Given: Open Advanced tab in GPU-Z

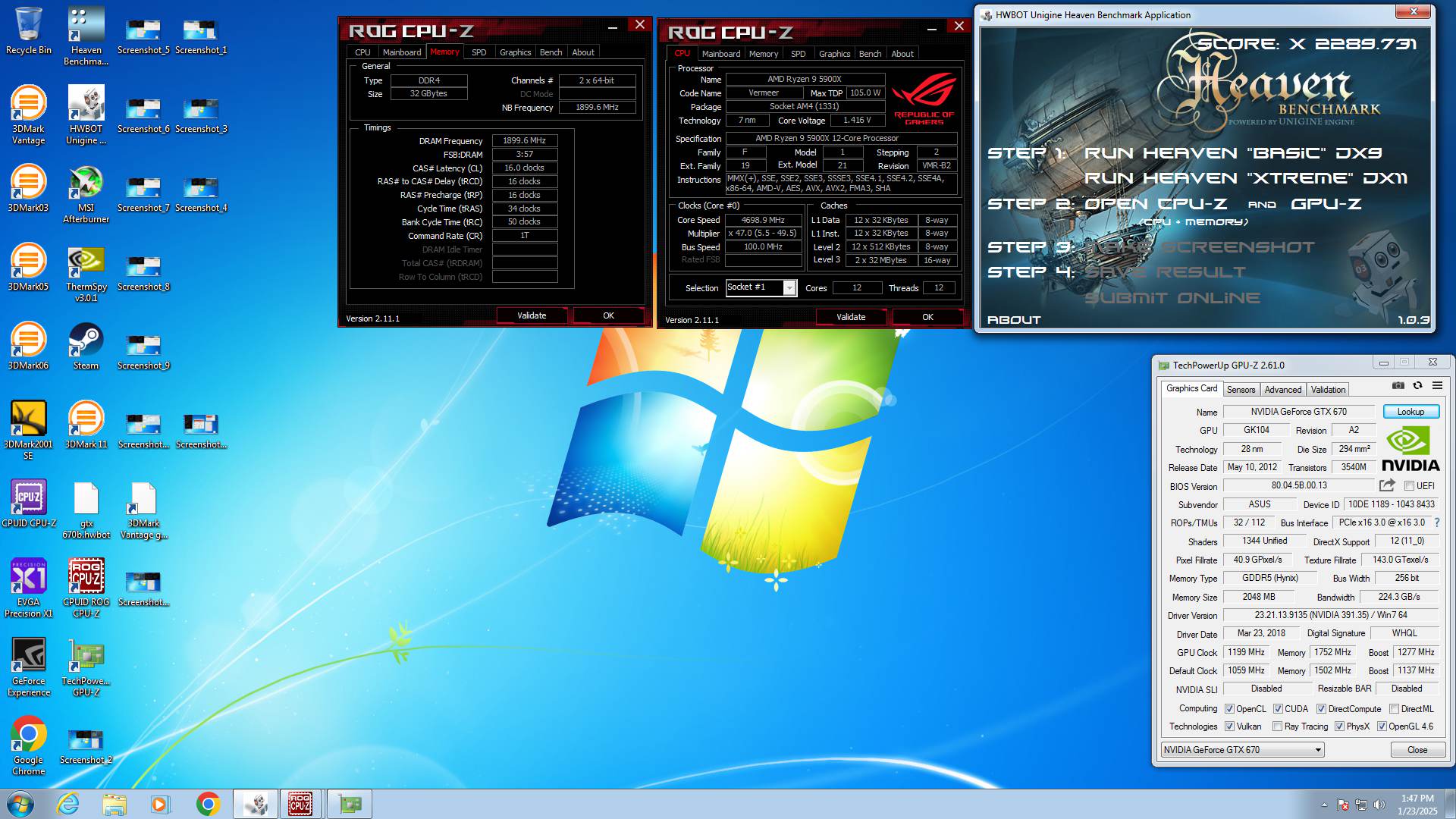Looking at the screenshot, I should tap(1282, 389).
